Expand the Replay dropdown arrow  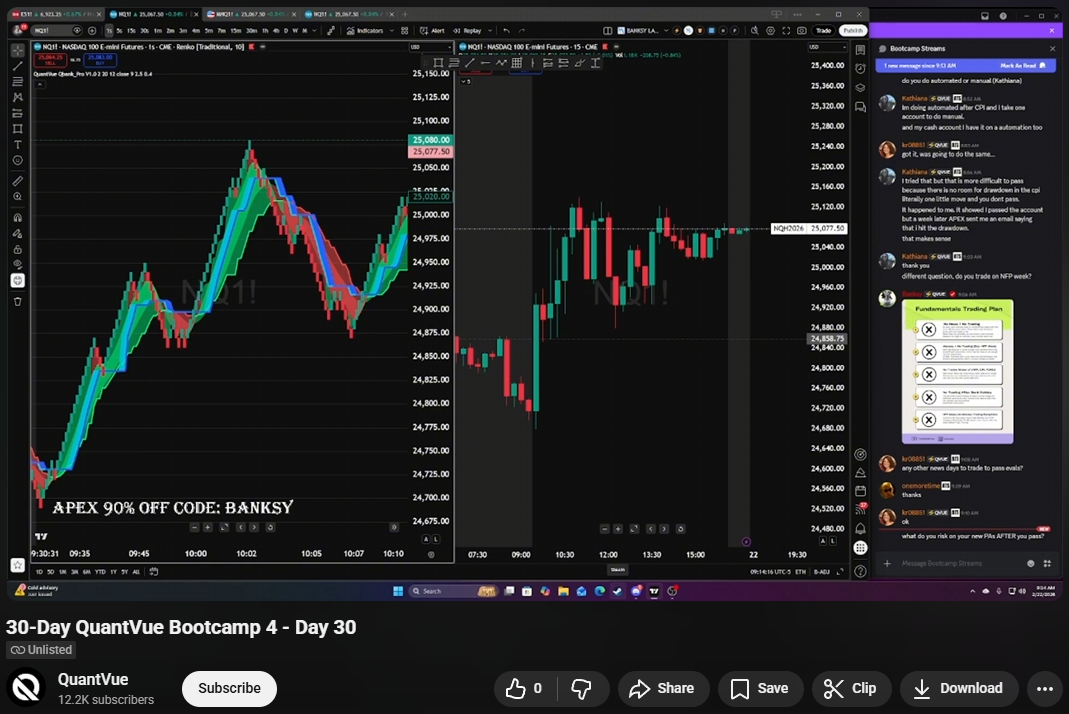pyautogui.click(x=490, y=31)
